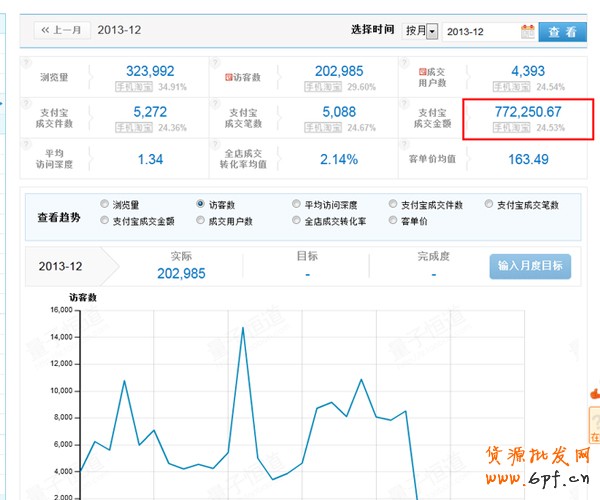Click the conversion rate value 2.14%

pos(339,159)
